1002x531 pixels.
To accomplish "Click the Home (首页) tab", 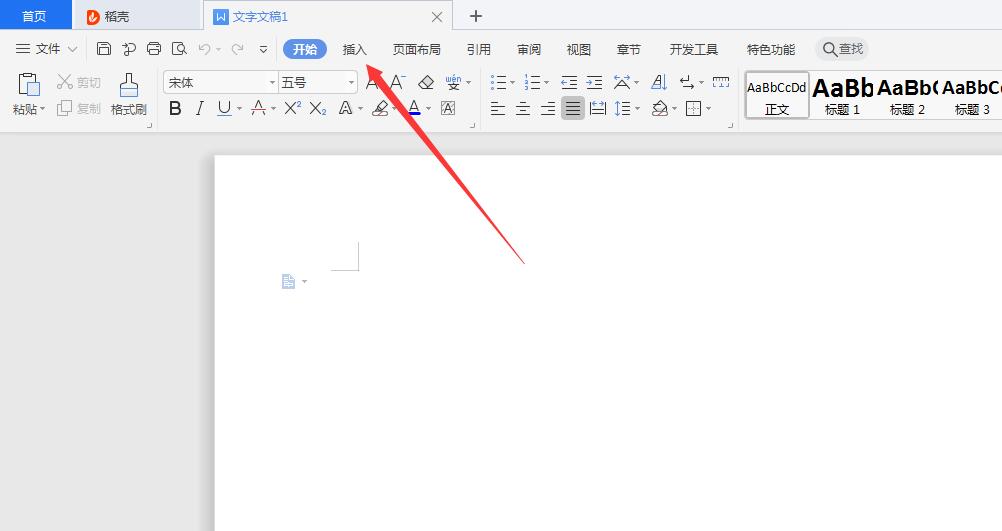I will 35,16.
